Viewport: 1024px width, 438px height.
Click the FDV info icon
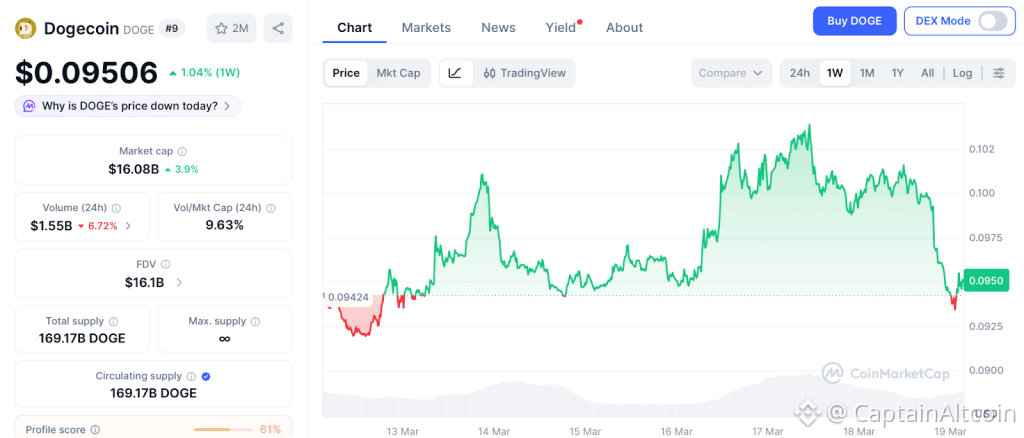click(x=166, y=264)
